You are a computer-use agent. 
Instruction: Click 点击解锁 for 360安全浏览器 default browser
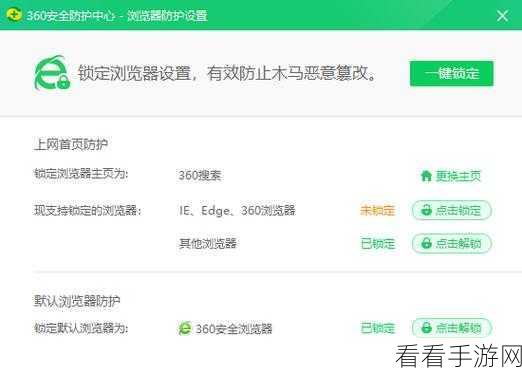[x=452, y=328]
